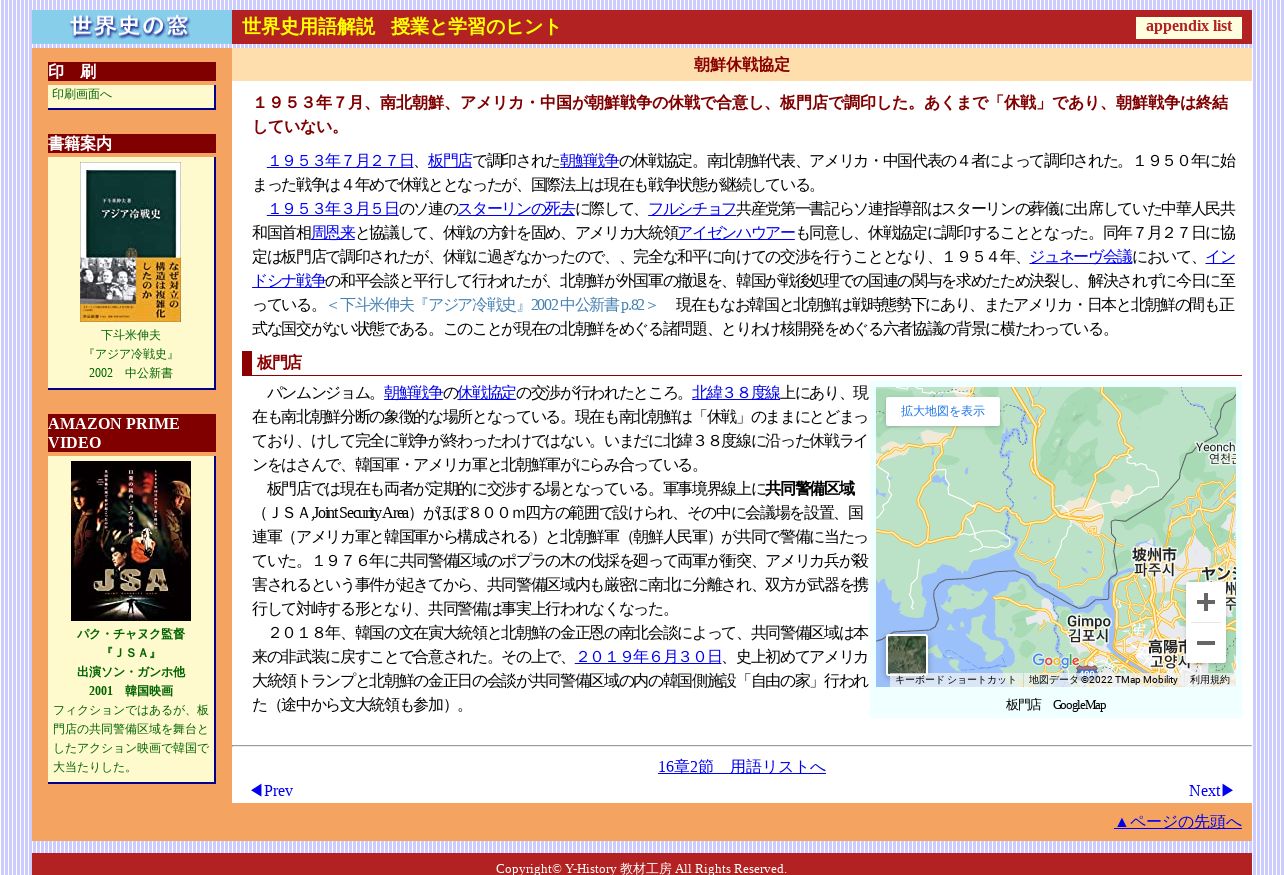Open the スターリンの死去 link

point(516,209)
